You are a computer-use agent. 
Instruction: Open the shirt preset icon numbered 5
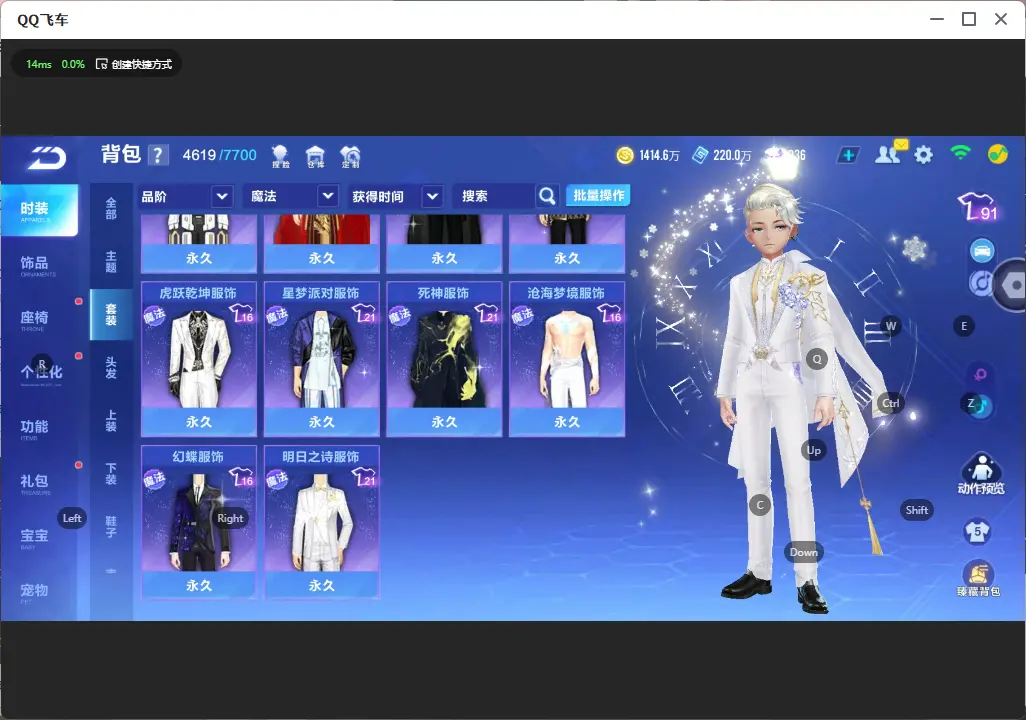point(978,531)
